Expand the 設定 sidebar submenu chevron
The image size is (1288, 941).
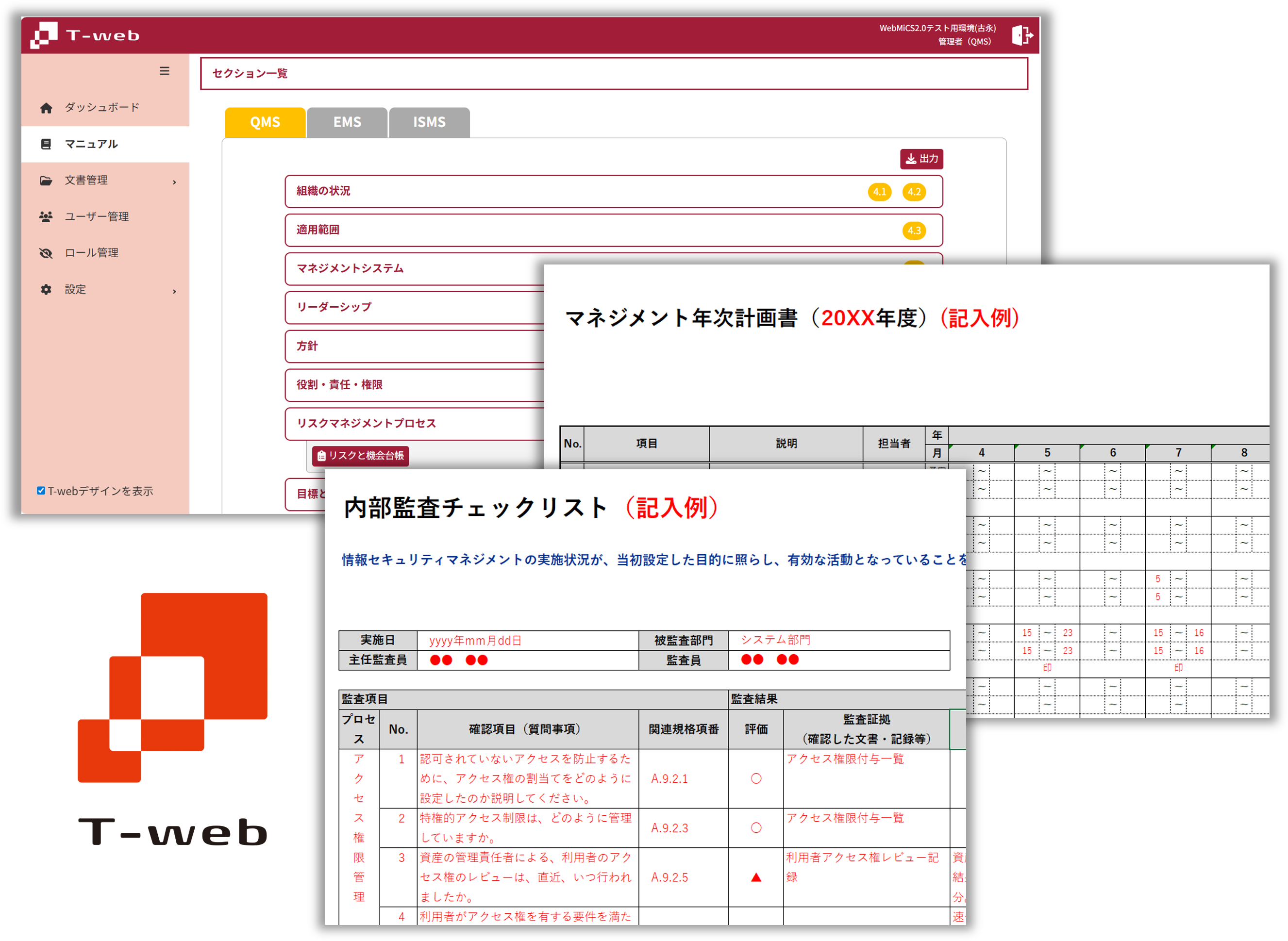[x=174, y=291]
